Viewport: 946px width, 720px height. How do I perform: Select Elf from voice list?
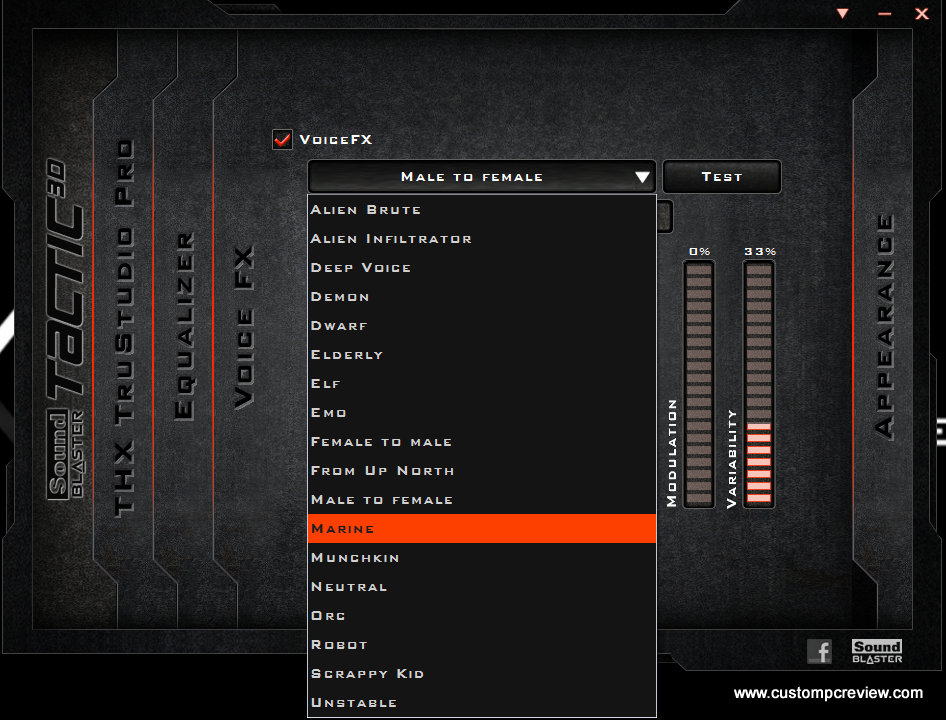[x=481, y=383]
